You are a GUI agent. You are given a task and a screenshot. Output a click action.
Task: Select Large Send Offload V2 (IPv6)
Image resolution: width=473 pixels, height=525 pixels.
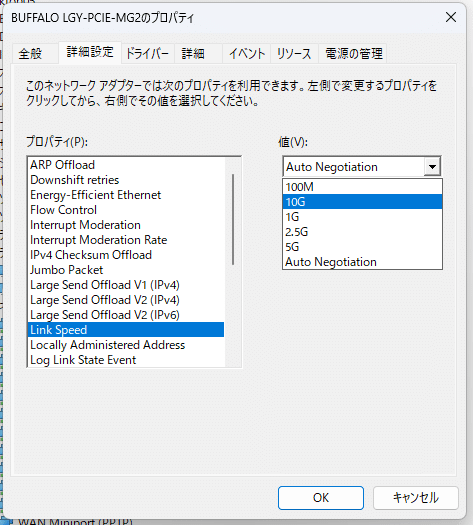(126, 315)
